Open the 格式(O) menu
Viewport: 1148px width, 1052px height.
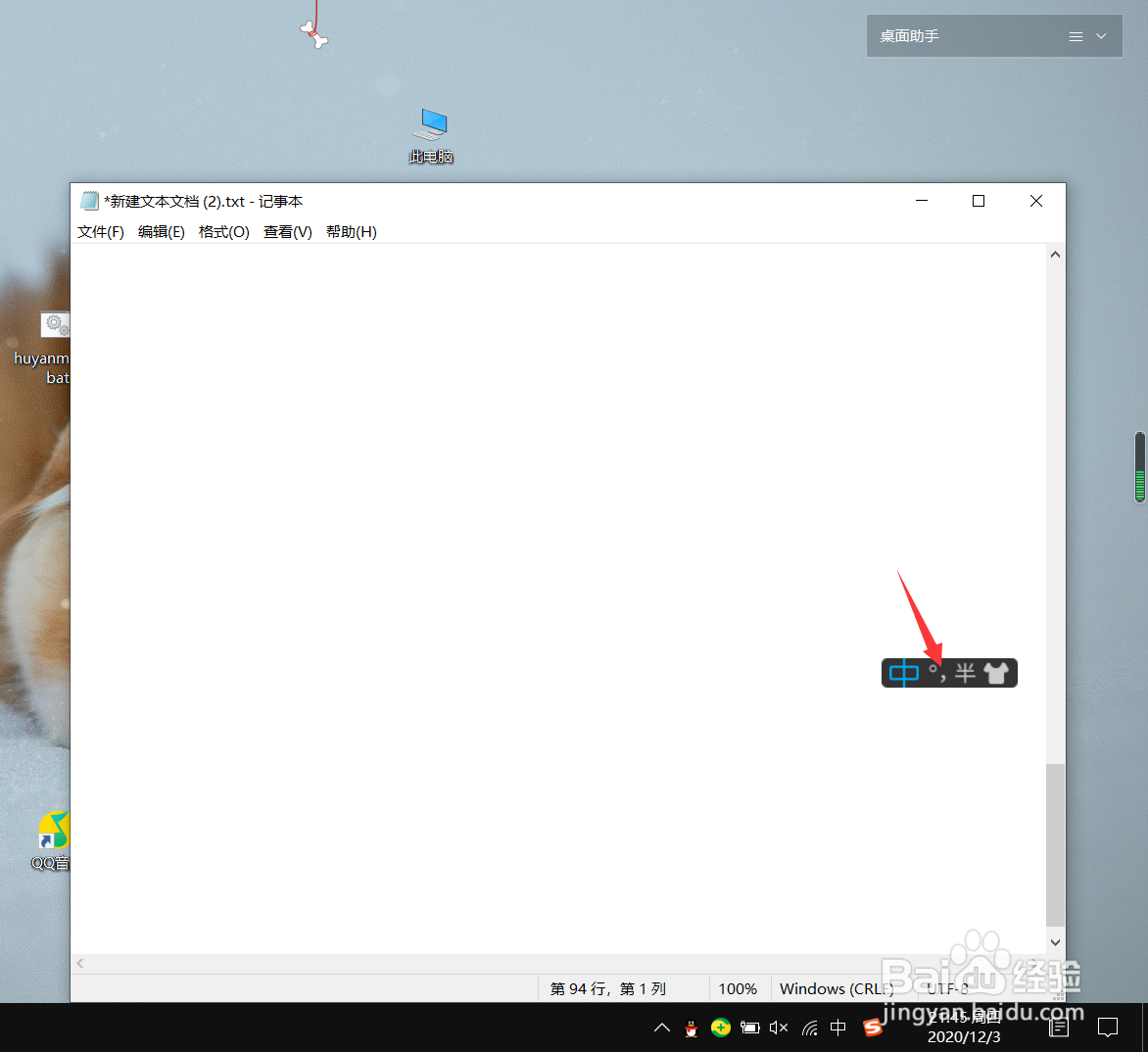[224, 231]
